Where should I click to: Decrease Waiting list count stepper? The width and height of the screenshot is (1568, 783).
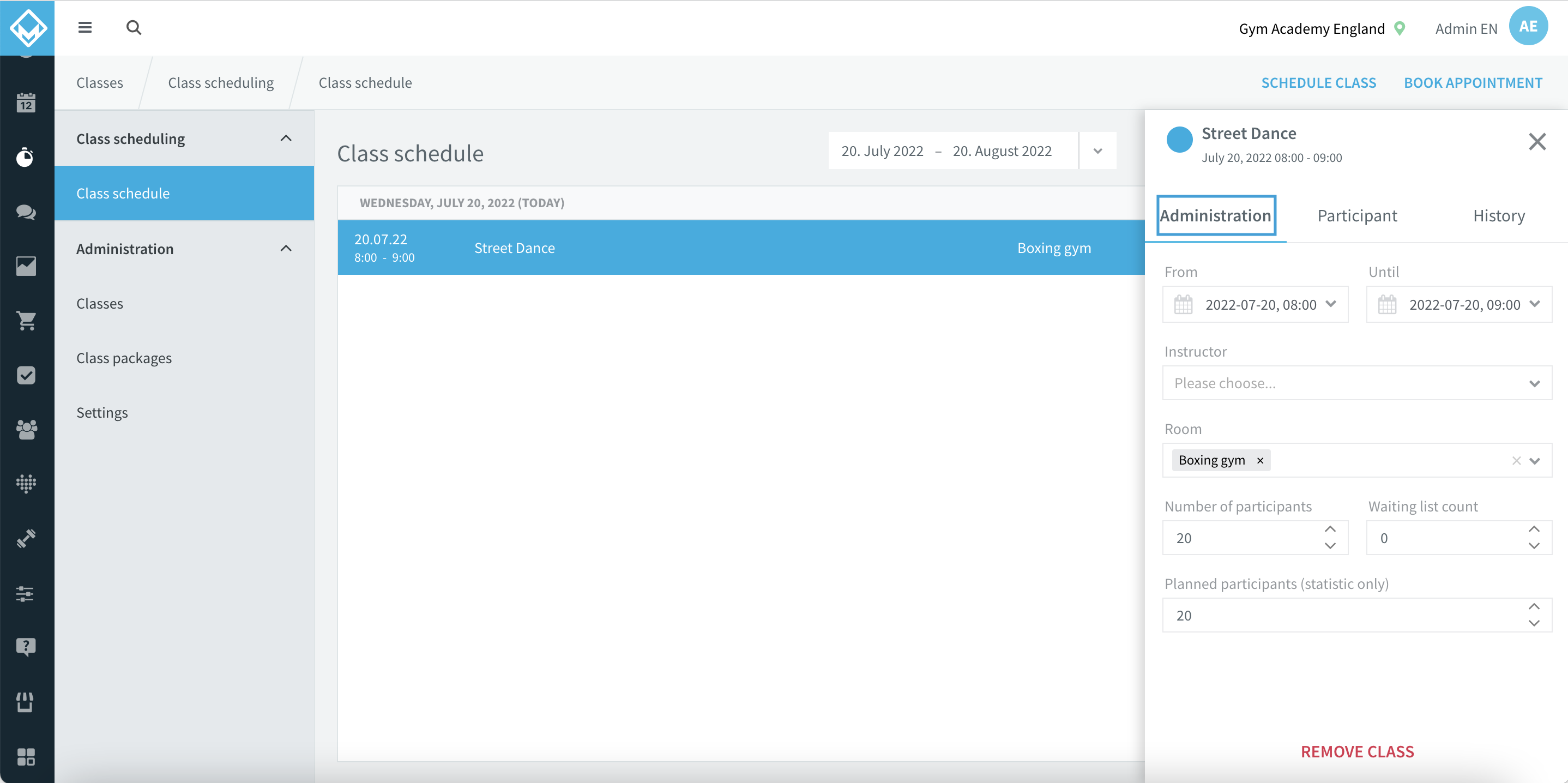pos(1534,546)
